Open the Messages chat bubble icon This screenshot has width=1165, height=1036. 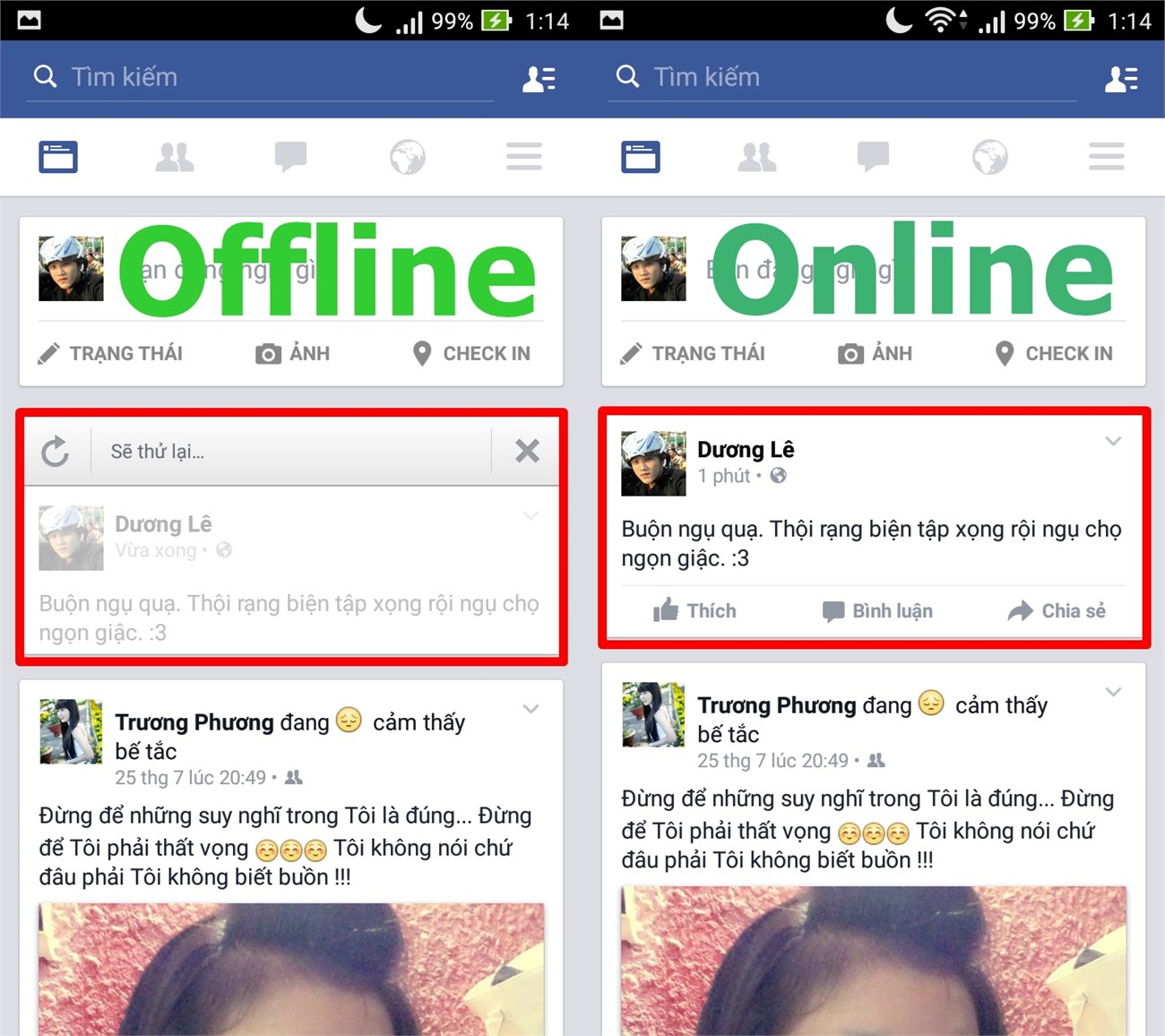coord(291,157)
